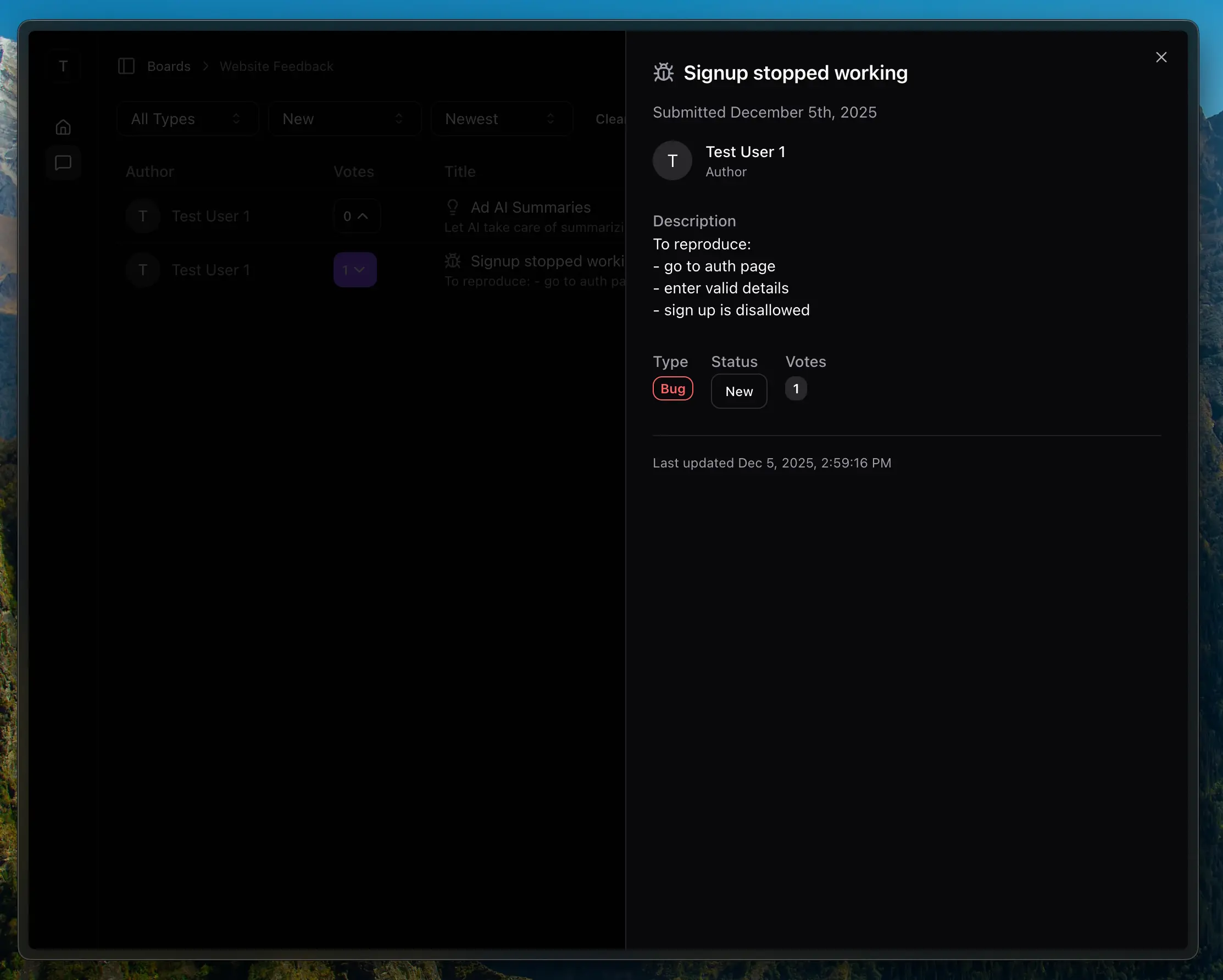1223x980 pixels.
Task: Click the workspace T logo icon
Action: 63,66
